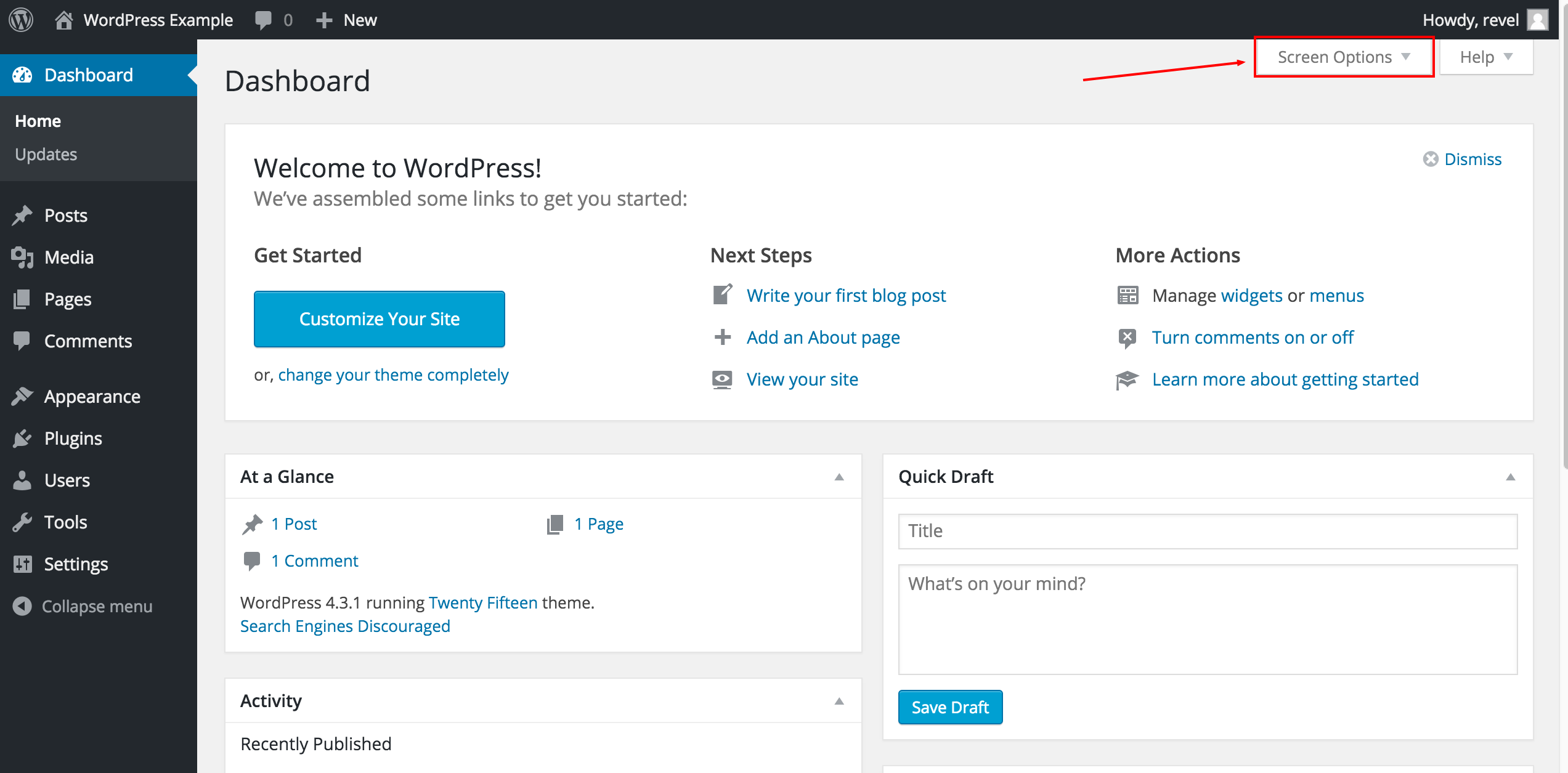Click the Pages icon in sidebar
Image resolution: width=1568 pixels, height=773 pixels.
tap(22, 299)
